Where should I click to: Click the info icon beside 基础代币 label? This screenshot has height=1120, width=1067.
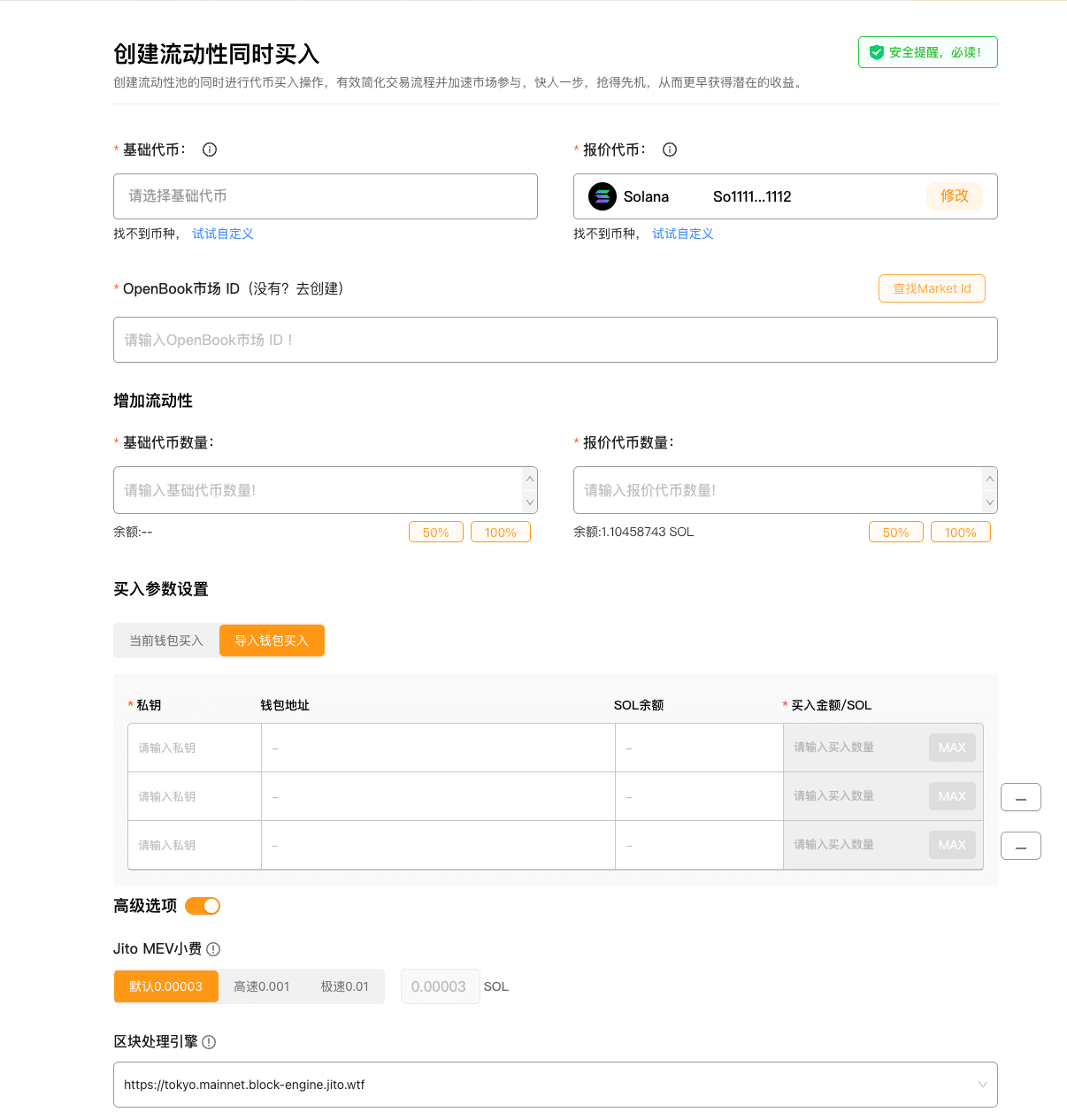coord(209,150)
